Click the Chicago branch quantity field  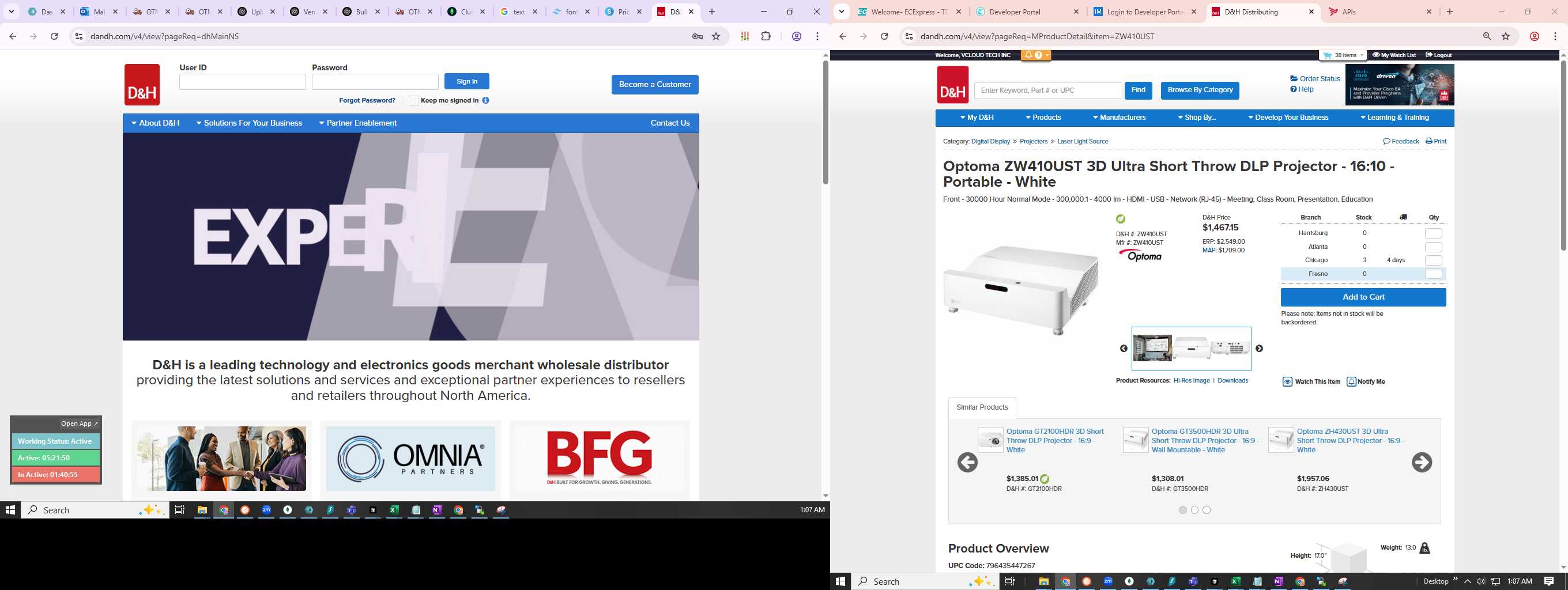pyautogui.click(x=1434, y=260)
